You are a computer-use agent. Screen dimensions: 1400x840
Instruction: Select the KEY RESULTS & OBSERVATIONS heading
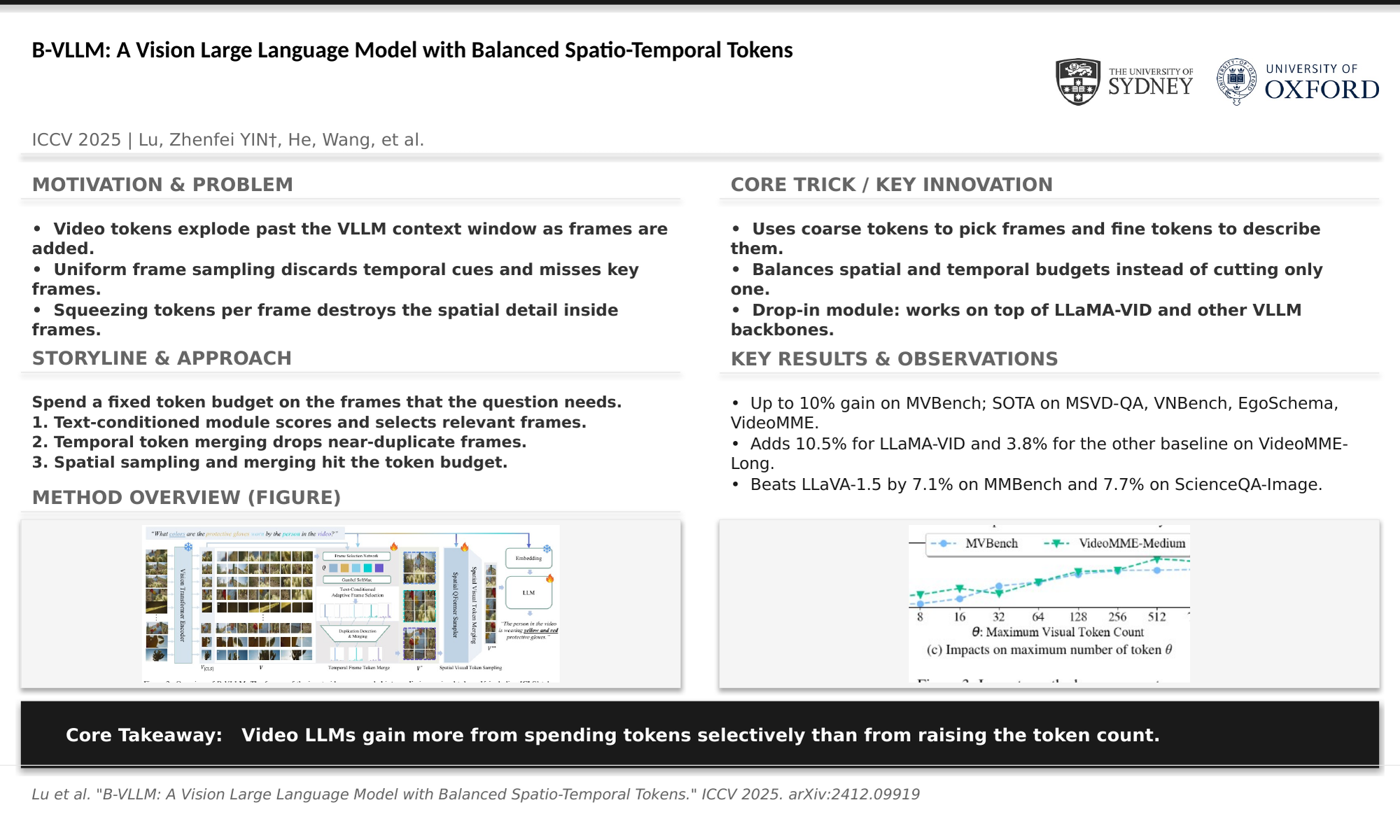pyautogui.click(x=895, y=359)
